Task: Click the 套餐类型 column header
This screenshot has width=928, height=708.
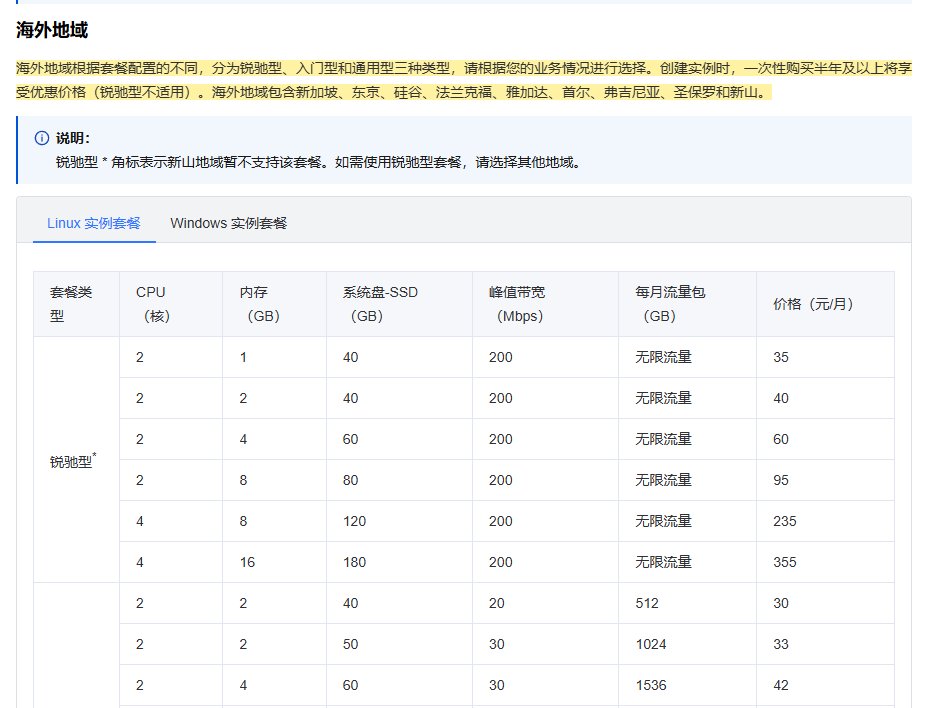Action: point(76,304)
